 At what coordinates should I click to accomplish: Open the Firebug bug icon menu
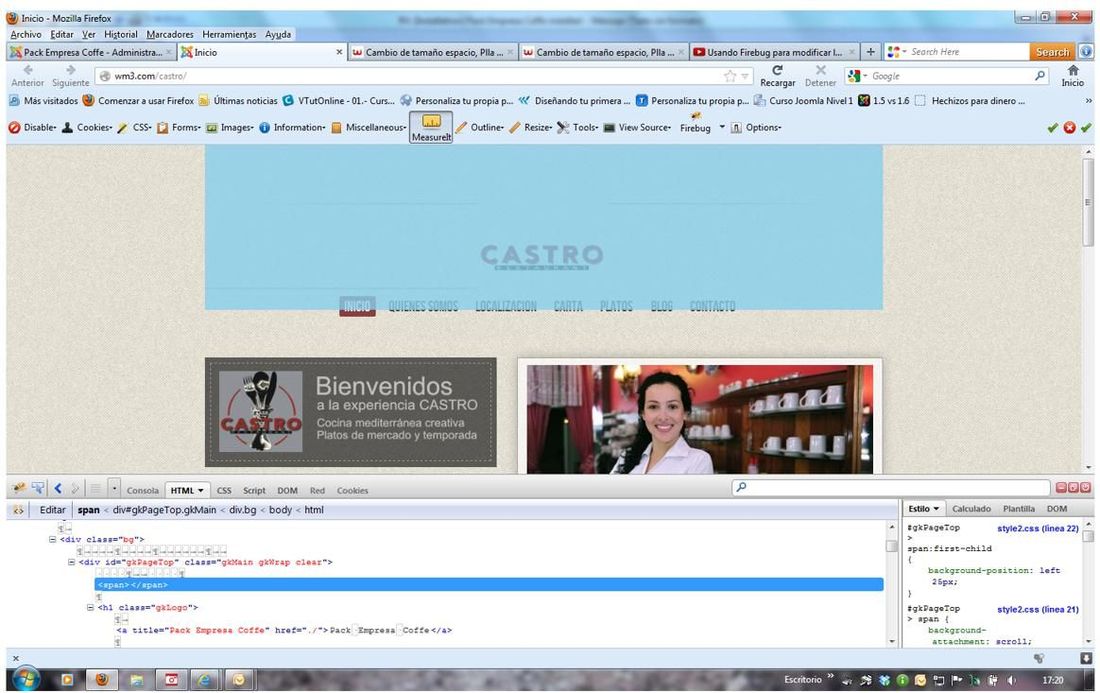tap(18, 489)
